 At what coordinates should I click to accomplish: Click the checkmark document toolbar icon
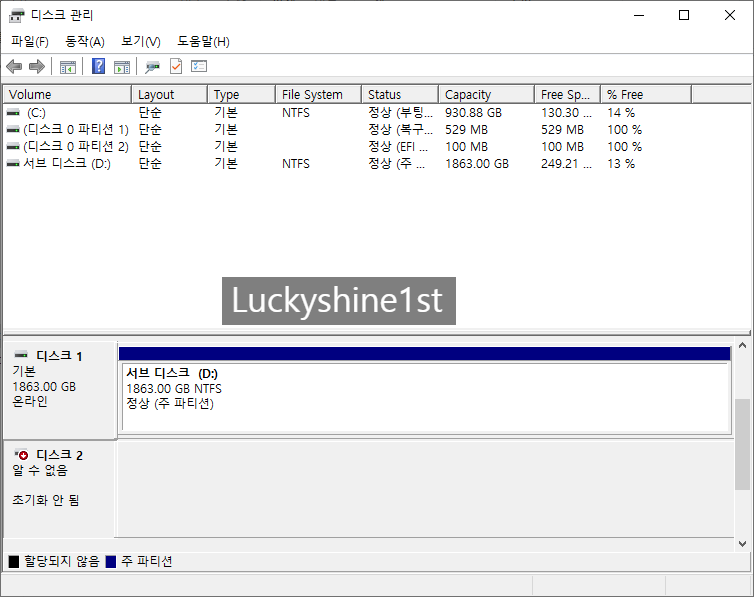pyautogui.click(x=176, y=66)
